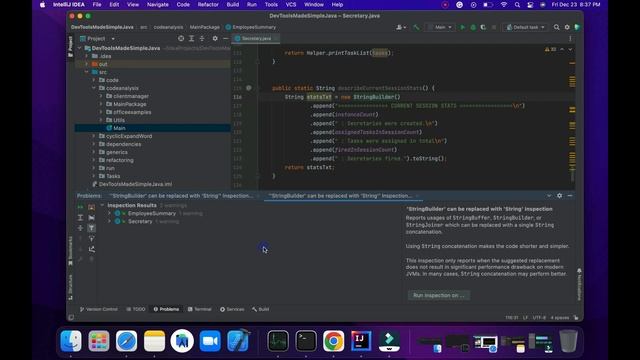The height and width of the screenshot is (360, 640).
Task: Expand the clientmanager package
Action: click(101, 96)
